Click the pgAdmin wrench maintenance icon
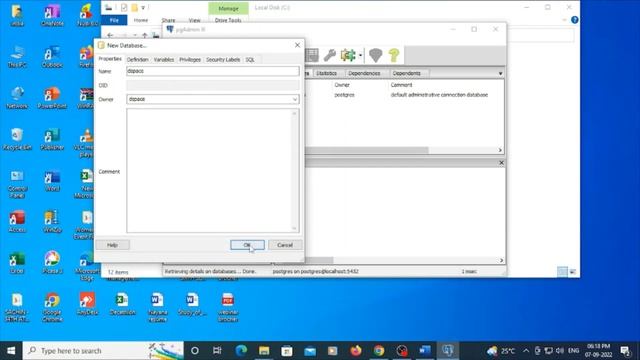 pos(330,55)
